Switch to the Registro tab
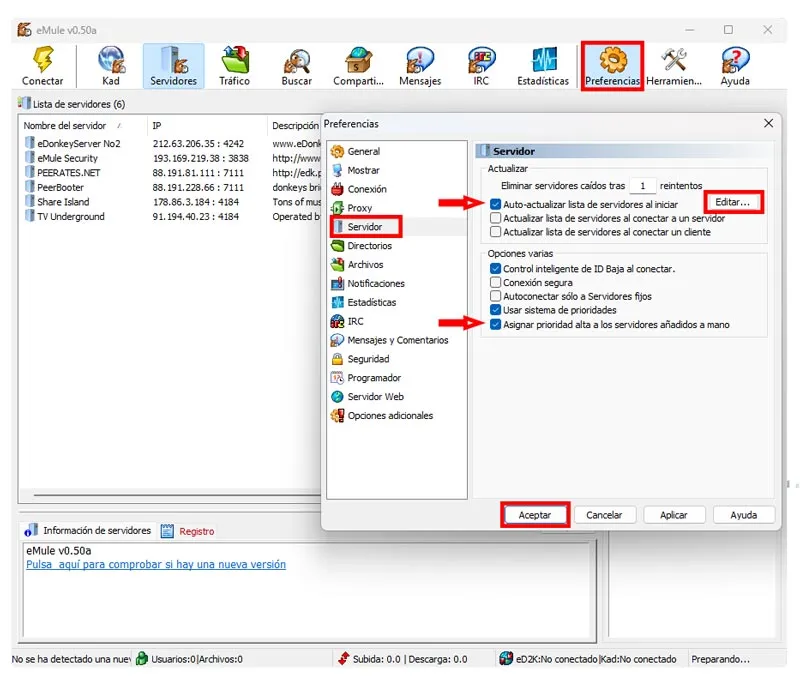The height and width of the screenshot is (681, 800). pos(188,532)
